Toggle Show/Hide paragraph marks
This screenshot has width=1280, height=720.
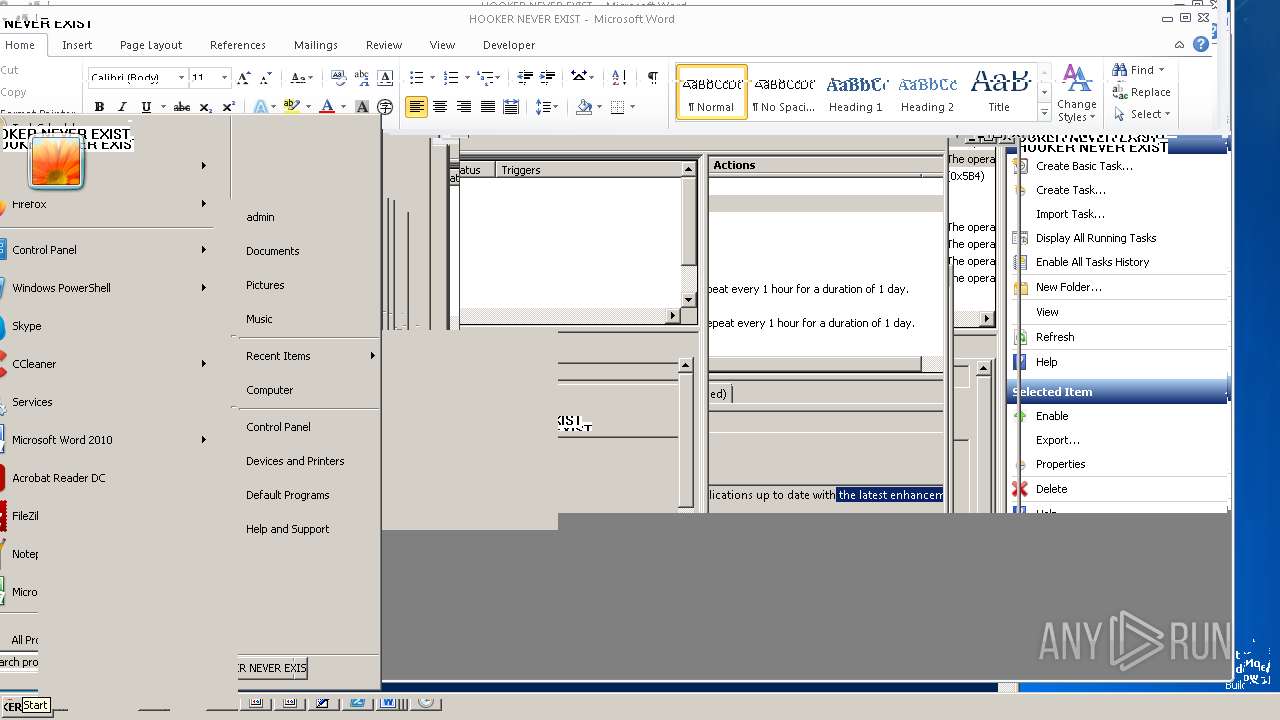(x=652, y=77)
